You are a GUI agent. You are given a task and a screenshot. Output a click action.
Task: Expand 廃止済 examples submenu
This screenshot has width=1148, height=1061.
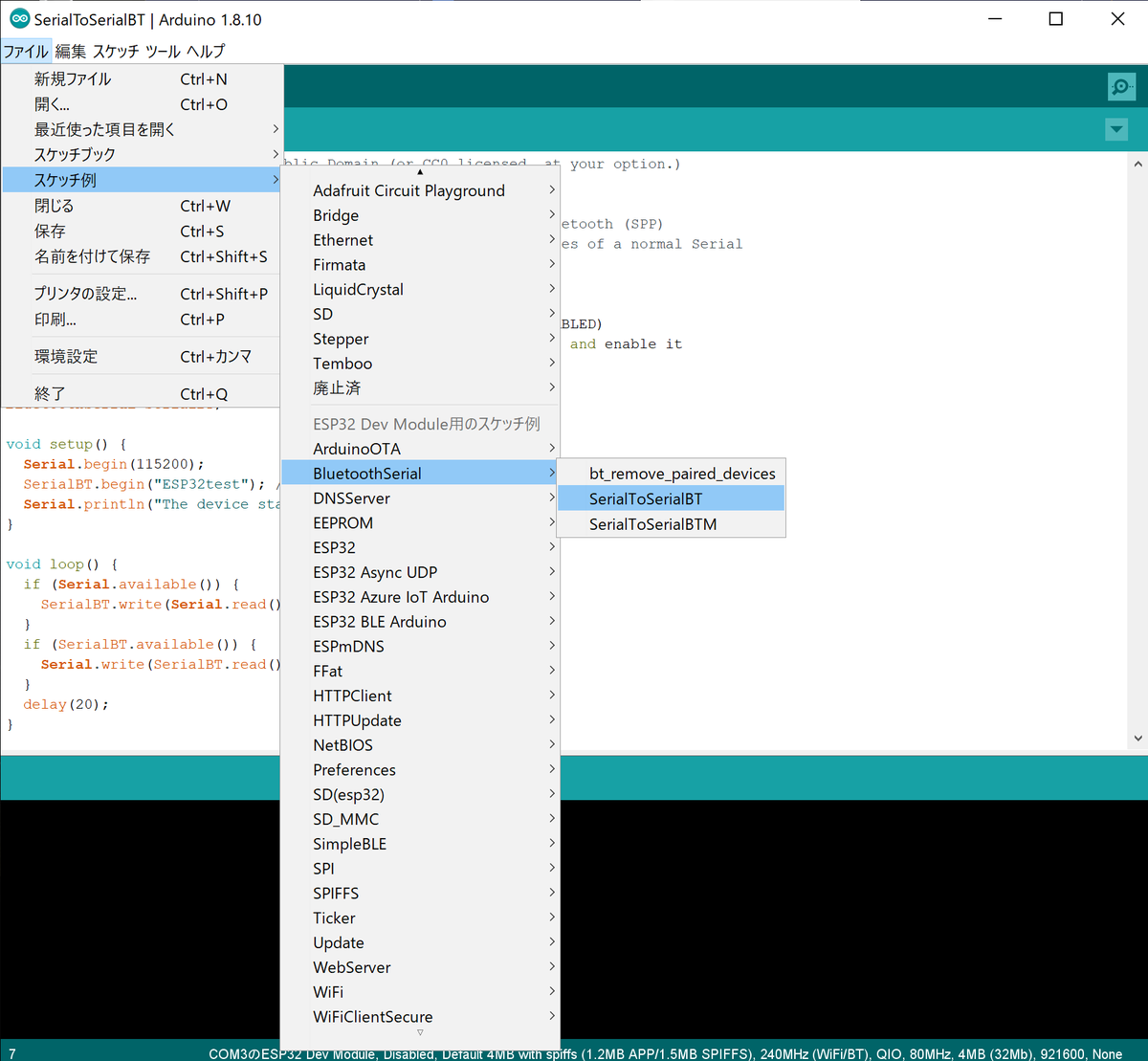point(420,388)
